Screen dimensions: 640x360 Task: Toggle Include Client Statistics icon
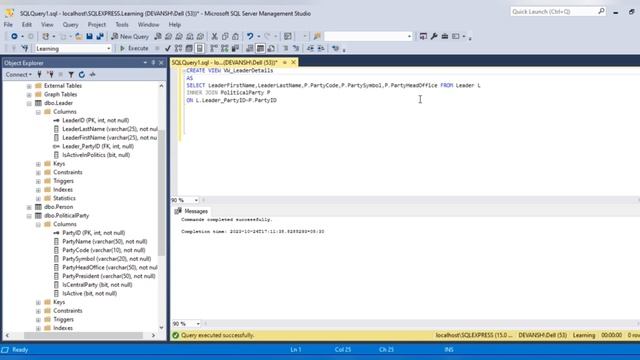pyautogui.click(x=235, y=48)
